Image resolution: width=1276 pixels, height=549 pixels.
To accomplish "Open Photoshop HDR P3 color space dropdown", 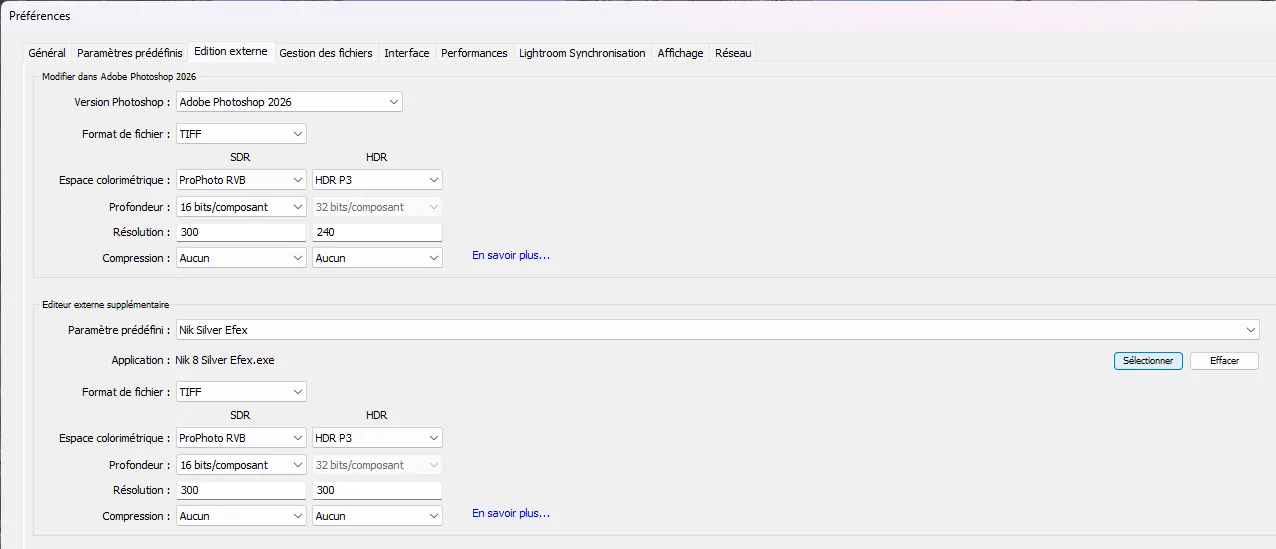I will [x=377, y=180].
